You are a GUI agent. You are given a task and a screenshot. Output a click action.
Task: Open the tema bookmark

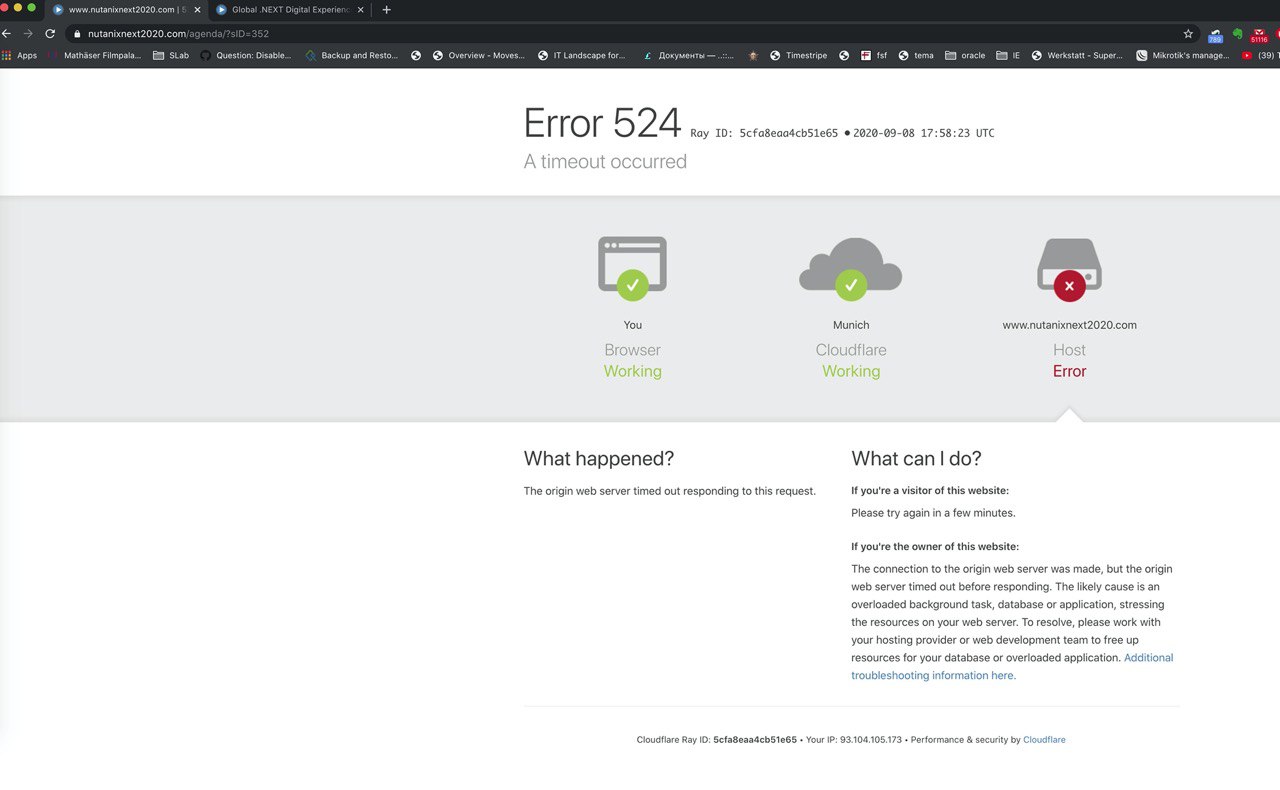coord(916,55)
